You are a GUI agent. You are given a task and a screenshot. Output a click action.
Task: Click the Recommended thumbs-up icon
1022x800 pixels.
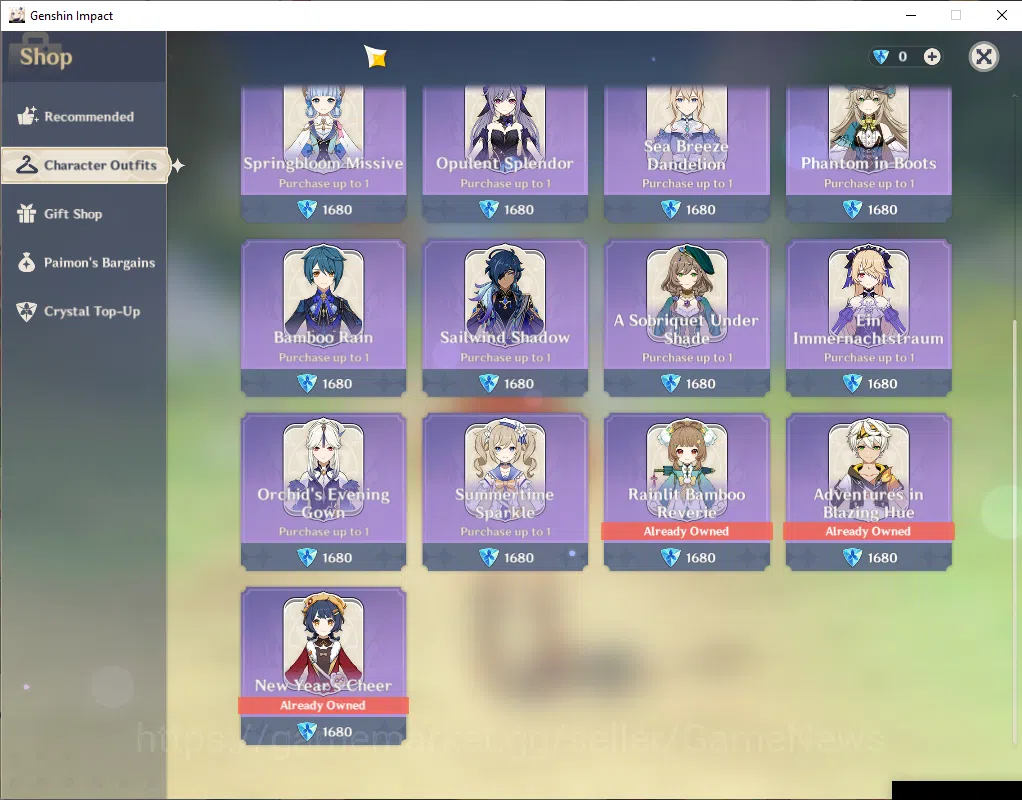[x=27, y=116]
